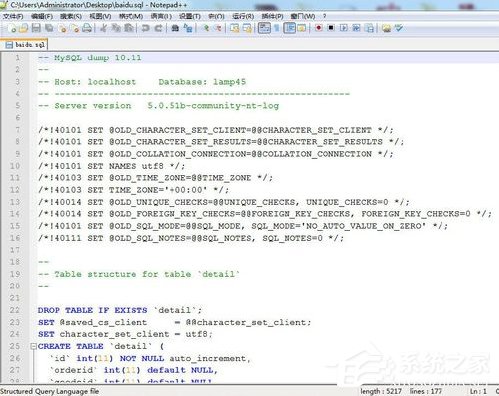Toggle synchronized horizontal scrolling icon
The height and width of the screenshot is (396, 499).
coord(247,28)
